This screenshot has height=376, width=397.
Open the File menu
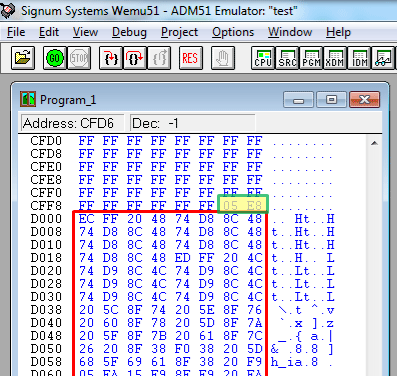pyautogui.click(x=16, y=32)
